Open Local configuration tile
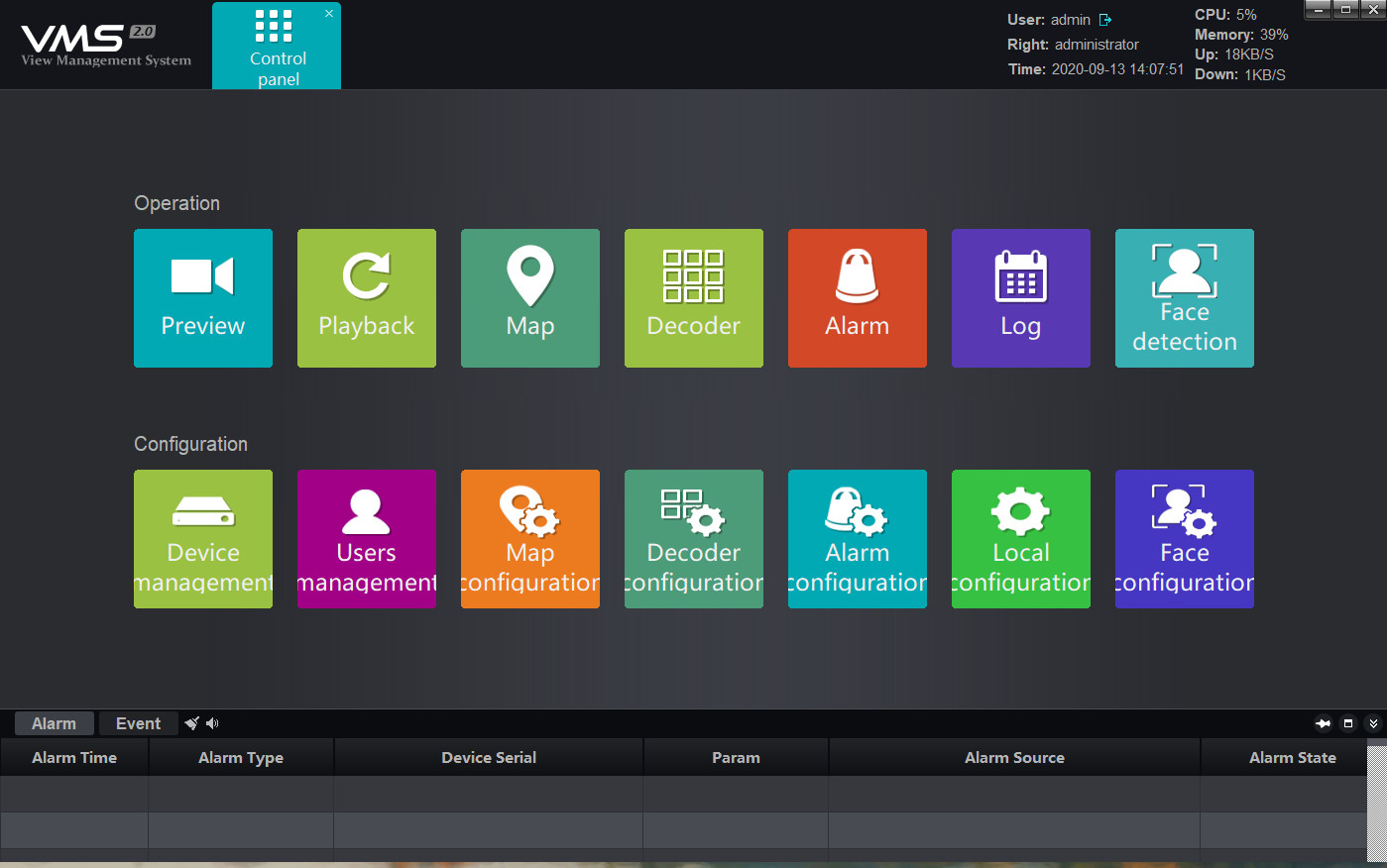 [1021, 539]
